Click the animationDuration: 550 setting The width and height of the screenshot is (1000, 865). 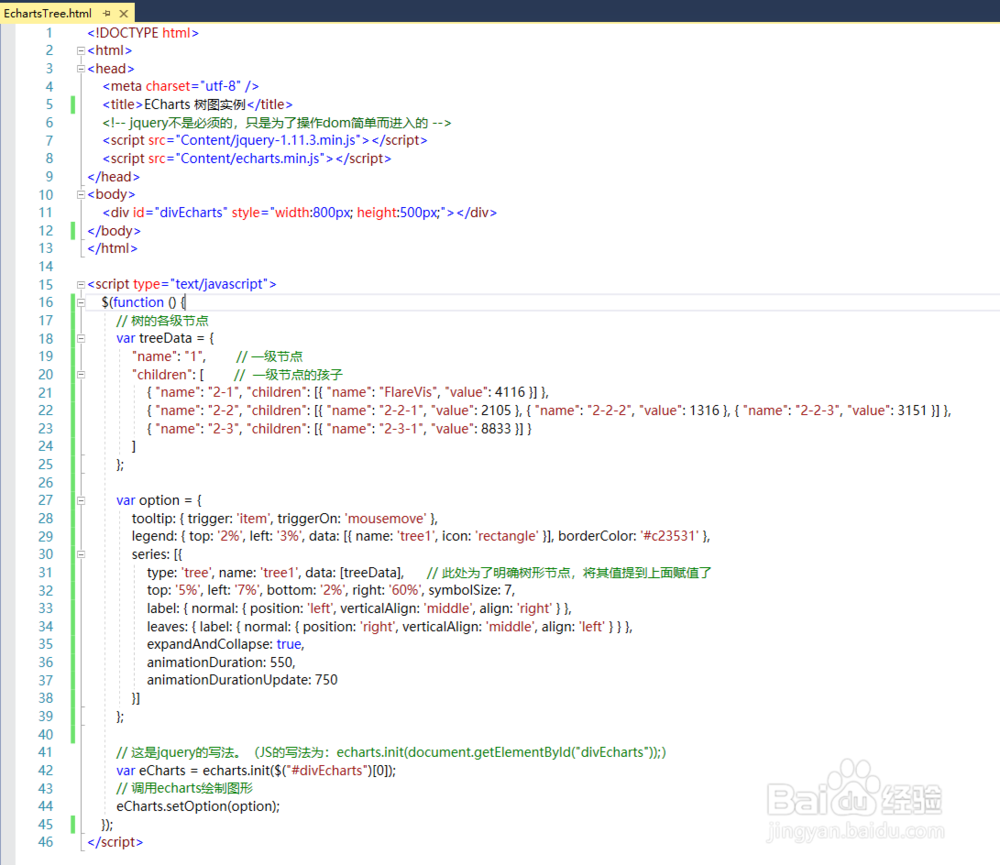(x=220, y=662)
